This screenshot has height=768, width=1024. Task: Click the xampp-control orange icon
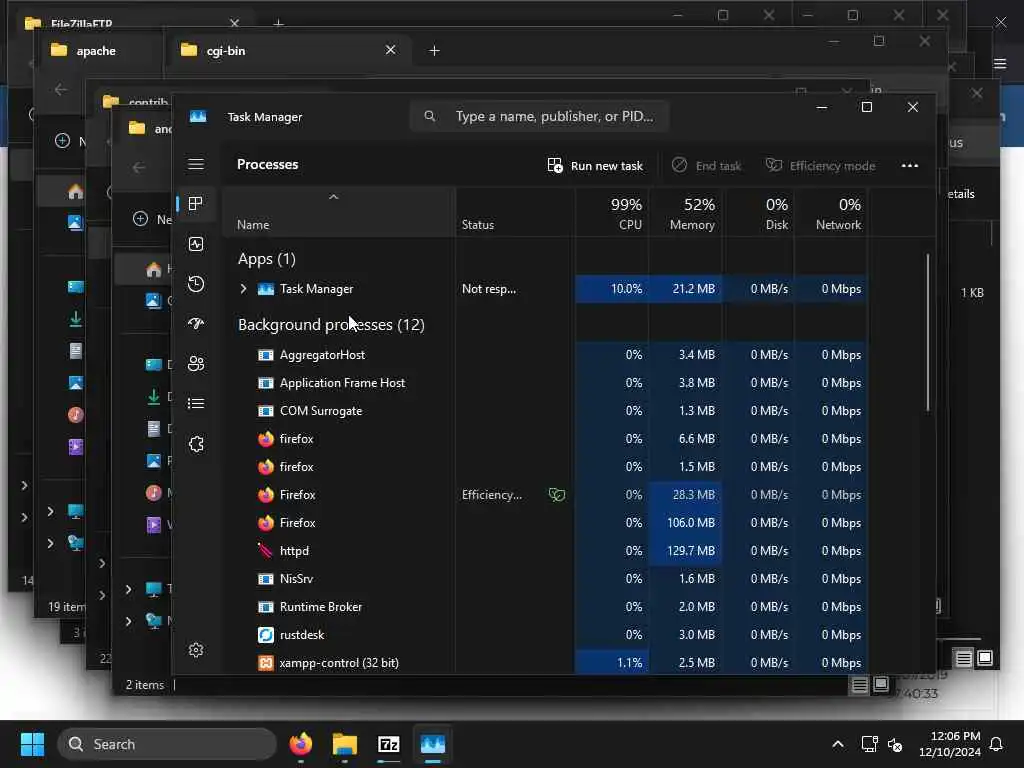[x=266, y=663]
